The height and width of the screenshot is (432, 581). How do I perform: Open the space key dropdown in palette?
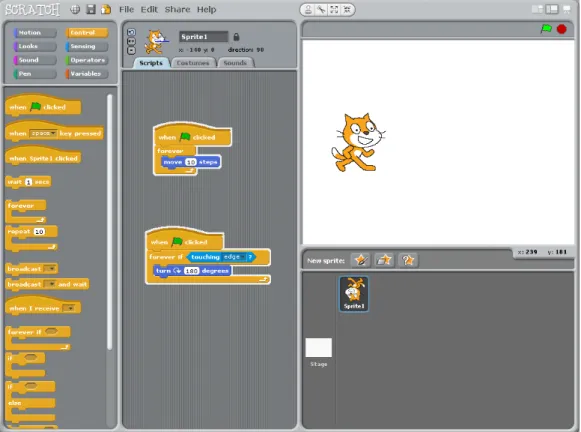tap(43, 133)
